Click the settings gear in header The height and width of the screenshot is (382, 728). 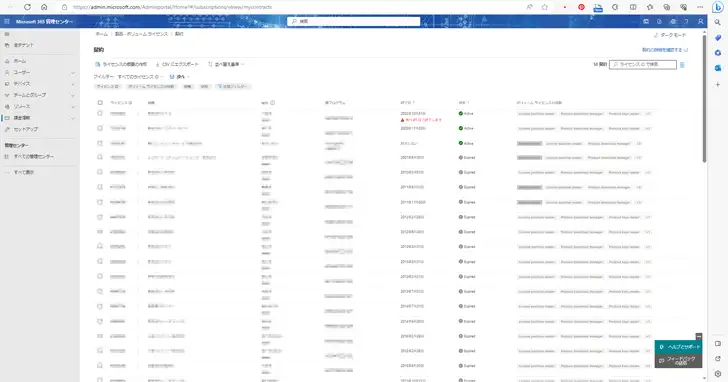point(673,21)
